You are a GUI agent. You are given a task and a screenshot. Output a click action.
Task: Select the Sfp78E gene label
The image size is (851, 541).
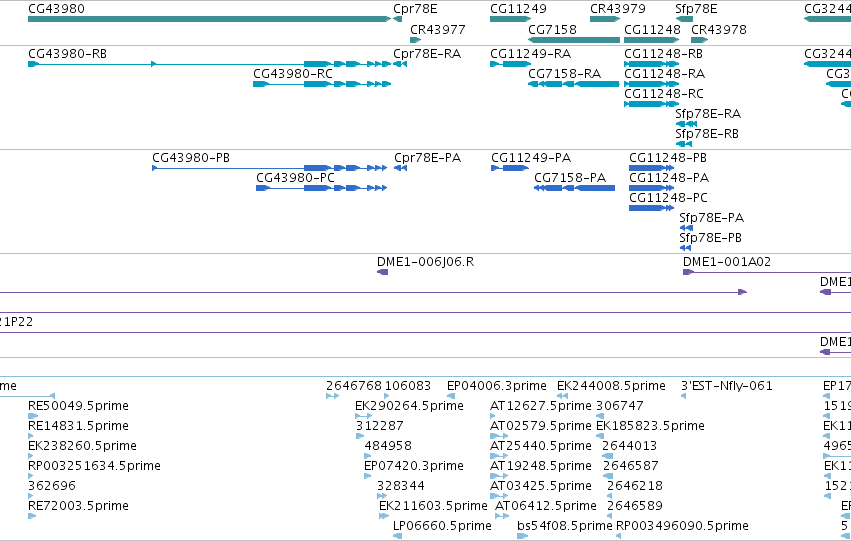coord(696,9)
